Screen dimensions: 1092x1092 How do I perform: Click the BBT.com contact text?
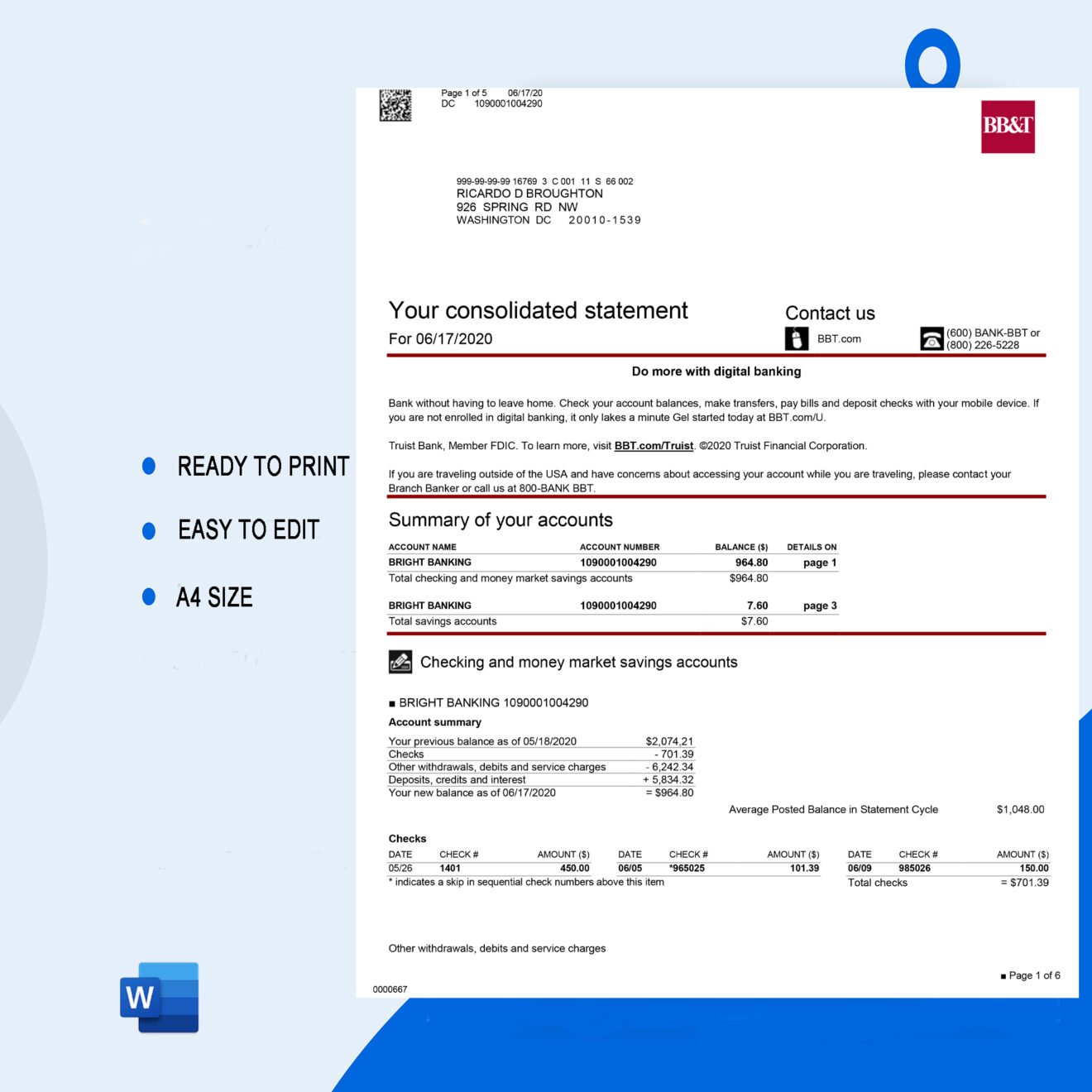(x=839, y=339)
